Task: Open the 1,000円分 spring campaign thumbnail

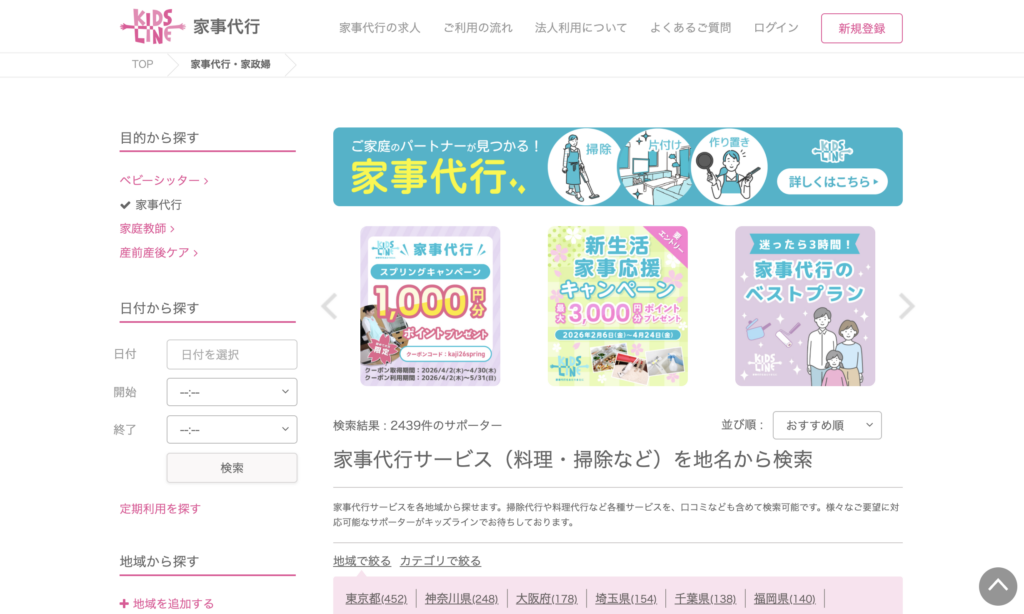Action: click(430, 306)
